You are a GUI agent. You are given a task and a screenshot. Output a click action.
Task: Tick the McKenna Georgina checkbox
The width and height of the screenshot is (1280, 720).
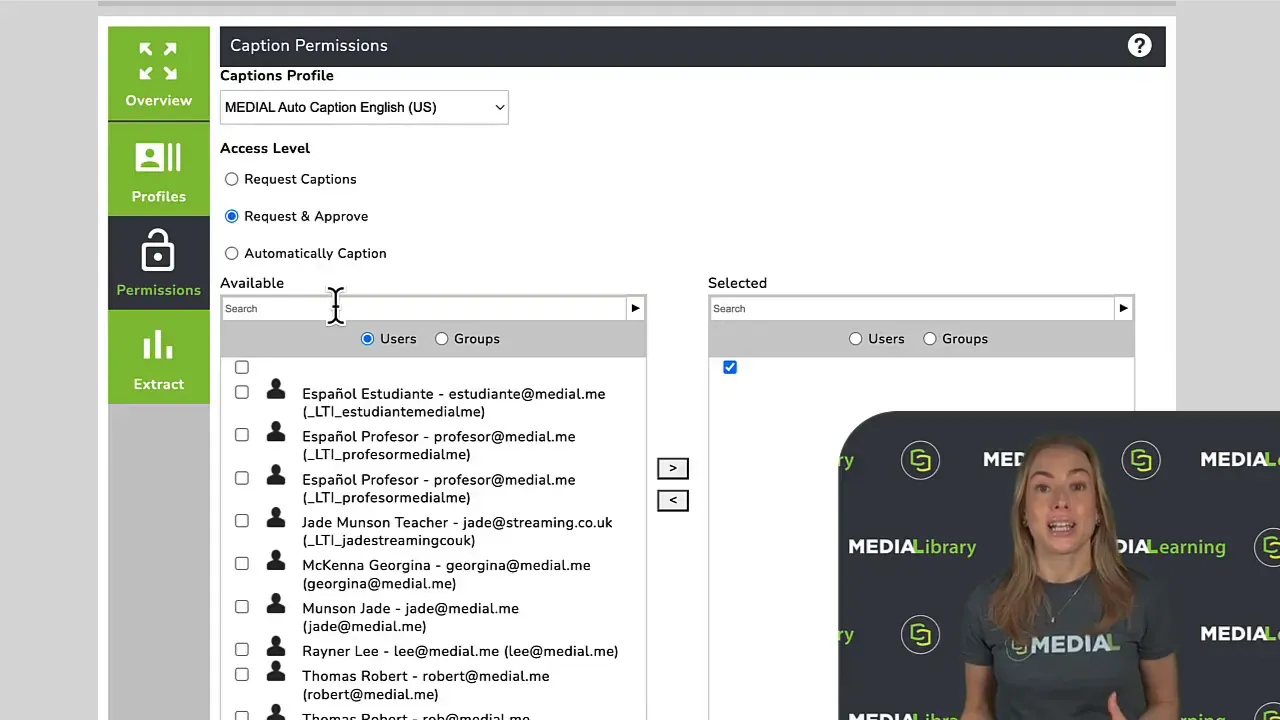[242, 564]
